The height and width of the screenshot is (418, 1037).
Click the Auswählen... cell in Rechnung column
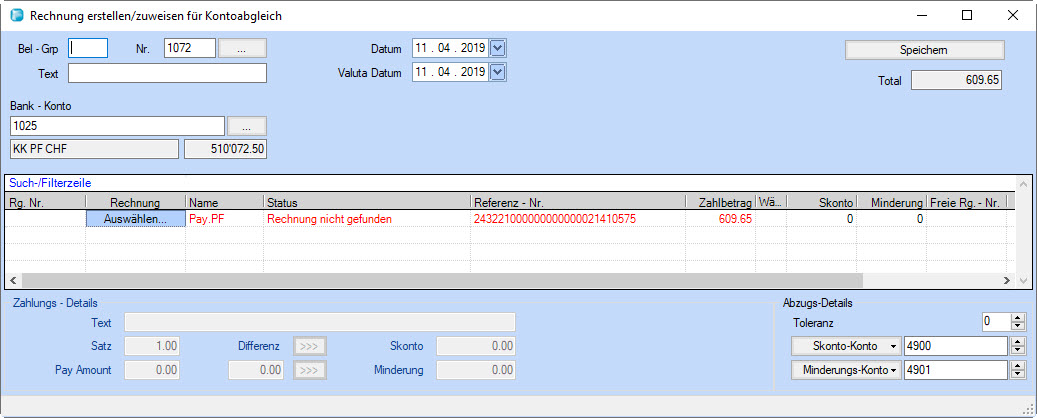point(135,219)
